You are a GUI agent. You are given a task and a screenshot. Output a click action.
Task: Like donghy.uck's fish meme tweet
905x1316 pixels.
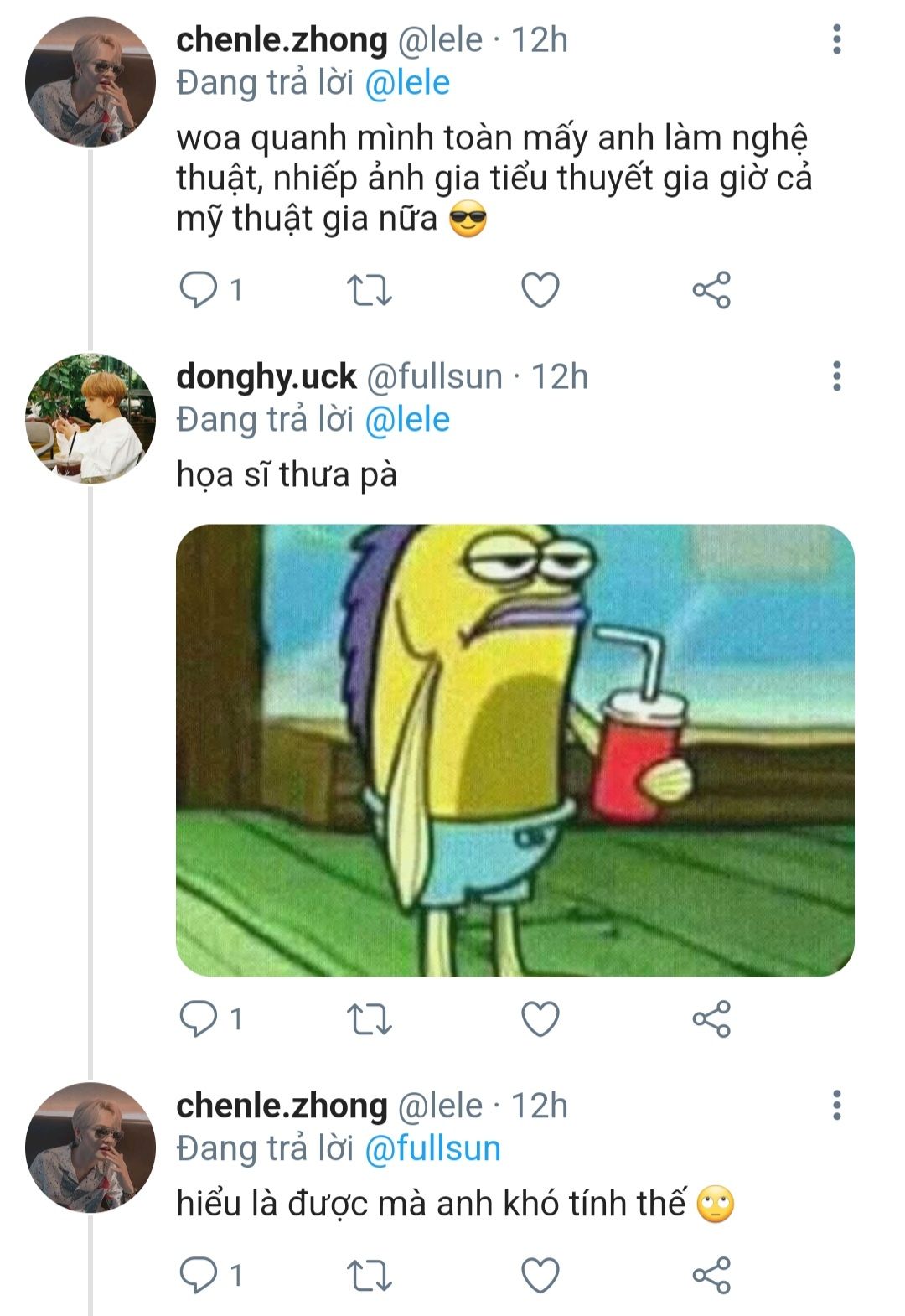coord(540,1019)
